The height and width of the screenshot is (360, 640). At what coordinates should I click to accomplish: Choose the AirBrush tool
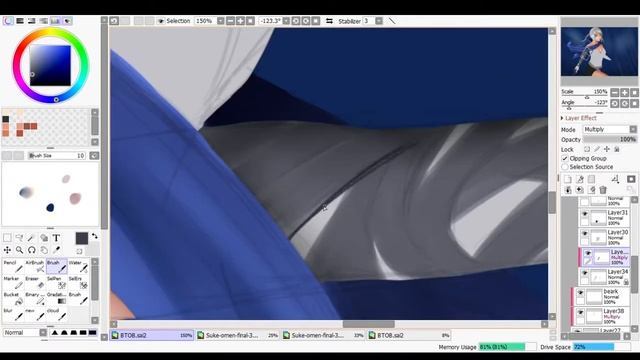click(x=35, y=266)
